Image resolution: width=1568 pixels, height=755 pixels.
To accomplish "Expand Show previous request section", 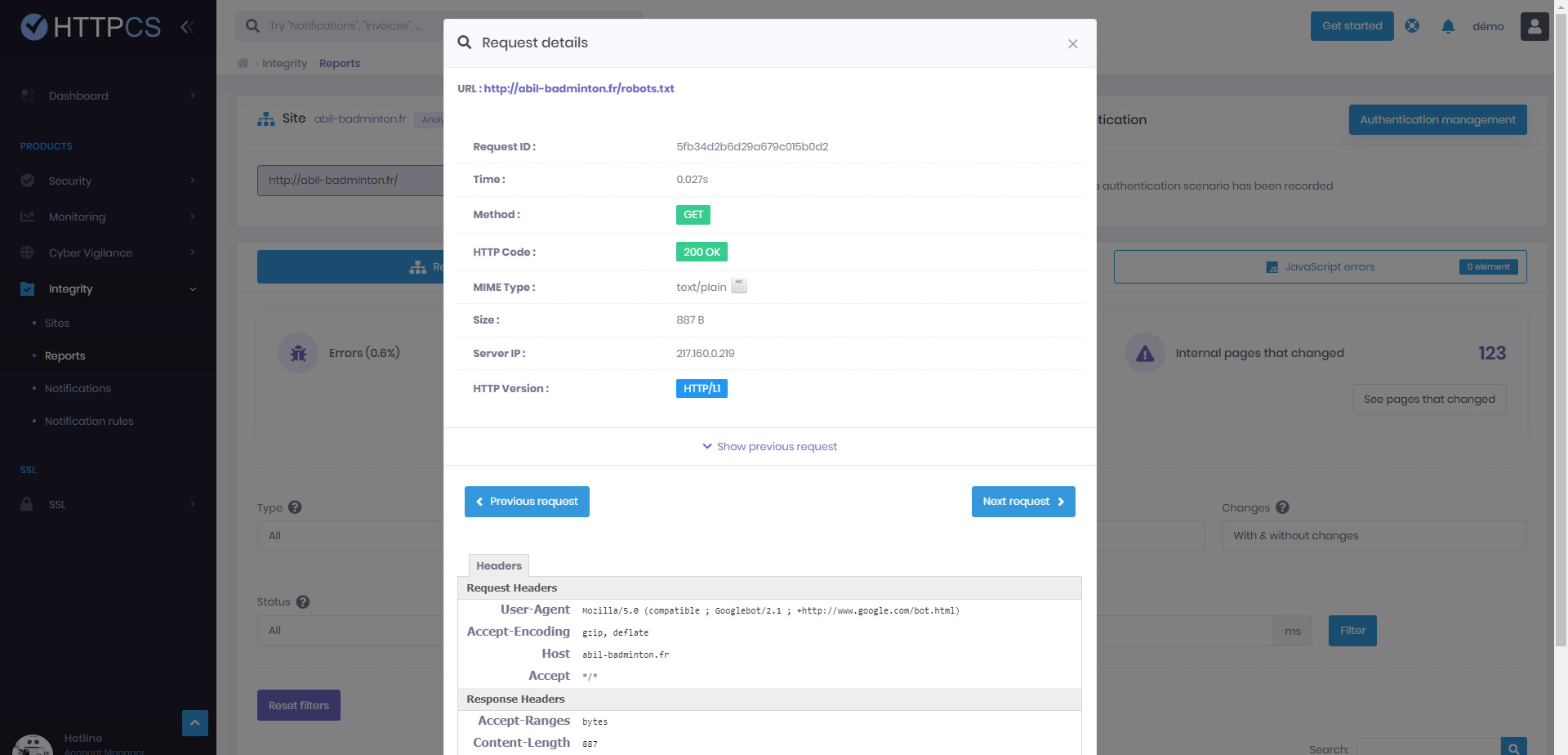I will click(x=769, y=447).
